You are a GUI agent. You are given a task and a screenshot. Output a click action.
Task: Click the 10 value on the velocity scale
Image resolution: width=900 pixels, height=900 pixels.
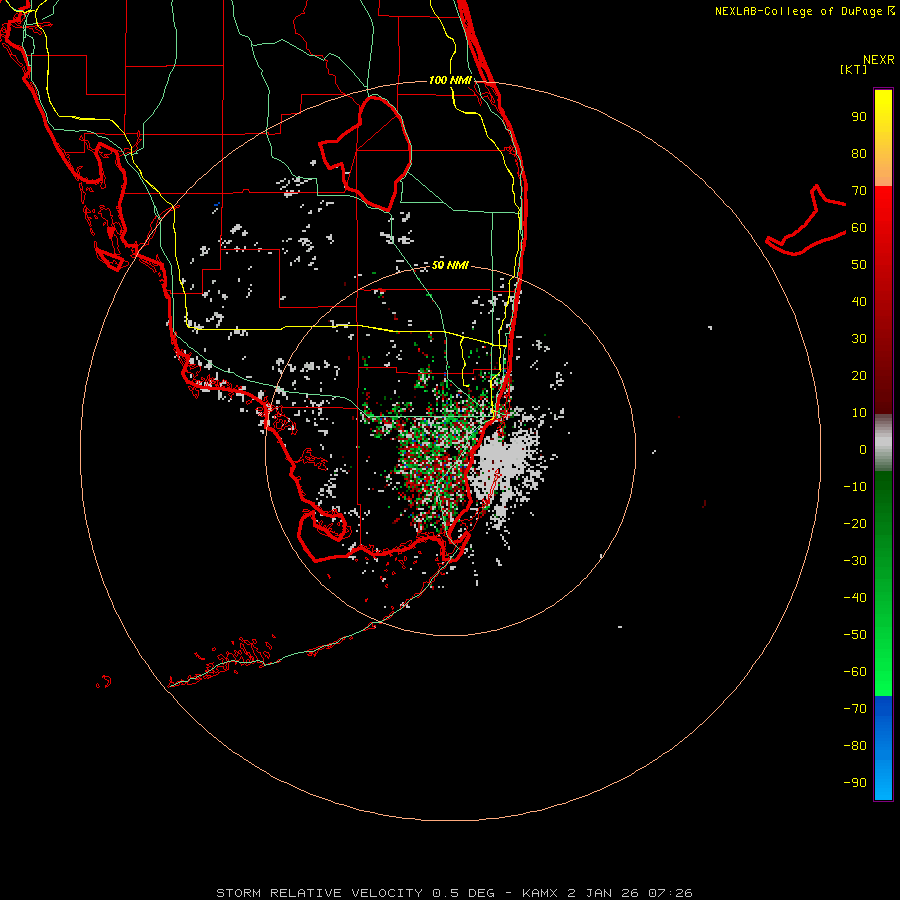pos(859,413)
